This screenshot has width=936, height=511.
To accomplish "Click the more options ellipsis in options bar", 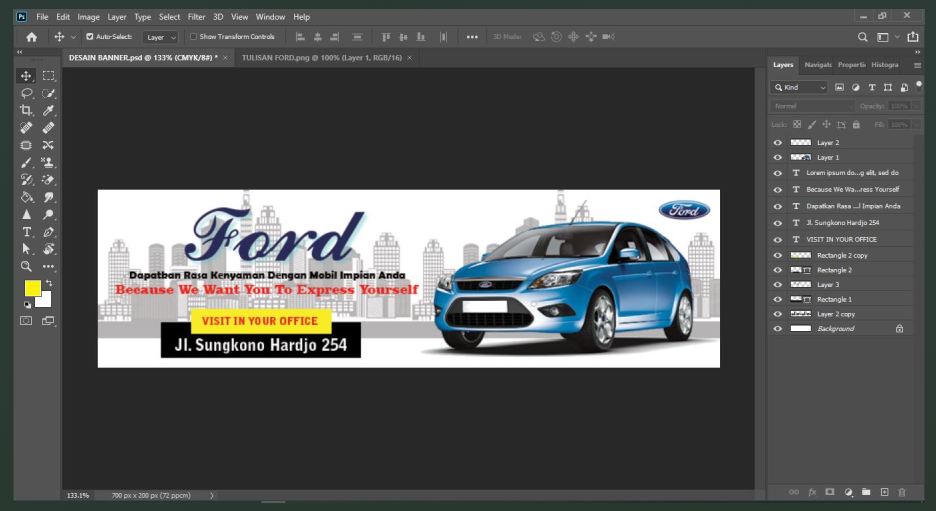I will [472, 37].
